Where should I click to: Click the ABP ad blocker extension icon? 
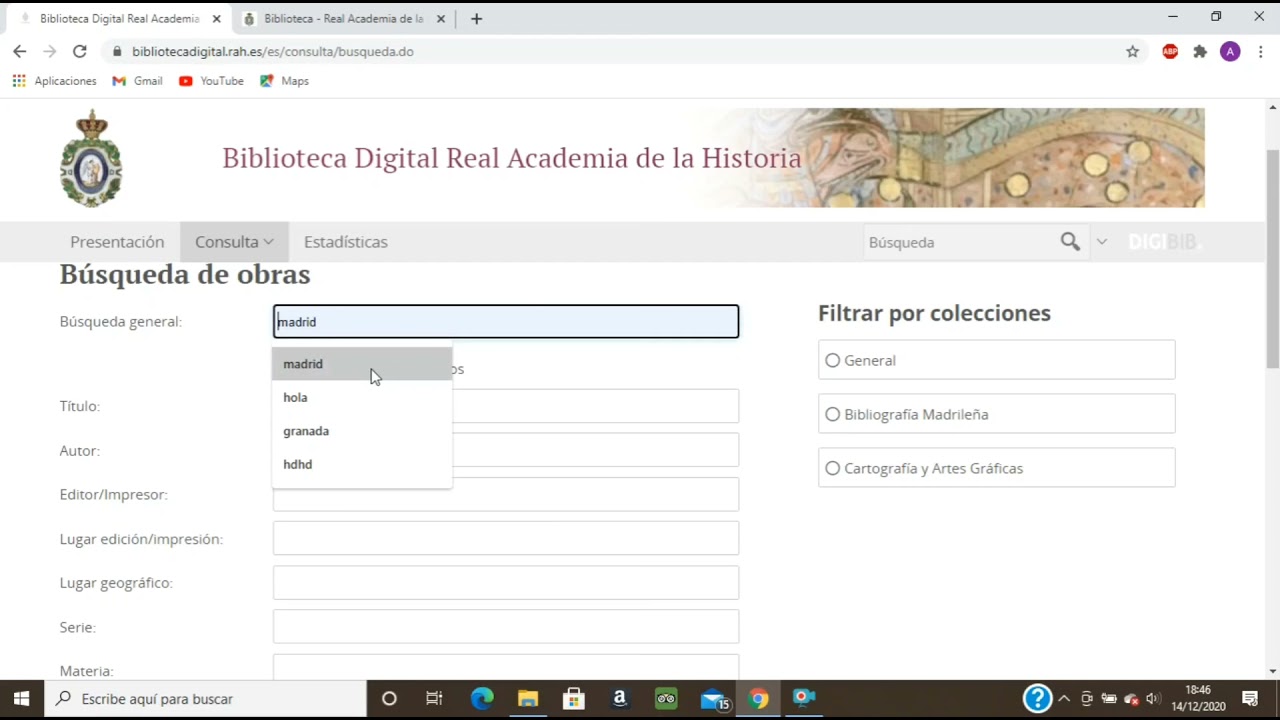1170,51
